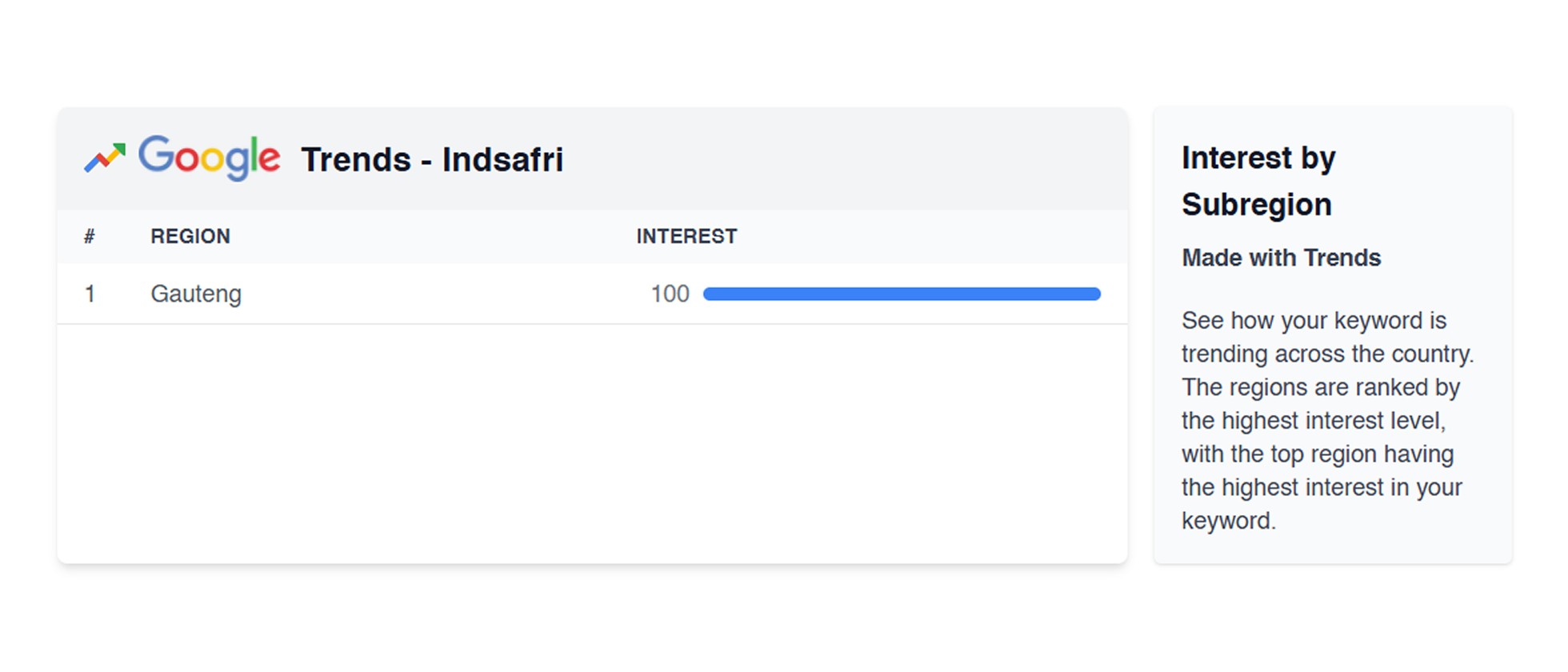Click the 'Interest by' heading line
The image size is (1568, 672).
(1258, 158)
